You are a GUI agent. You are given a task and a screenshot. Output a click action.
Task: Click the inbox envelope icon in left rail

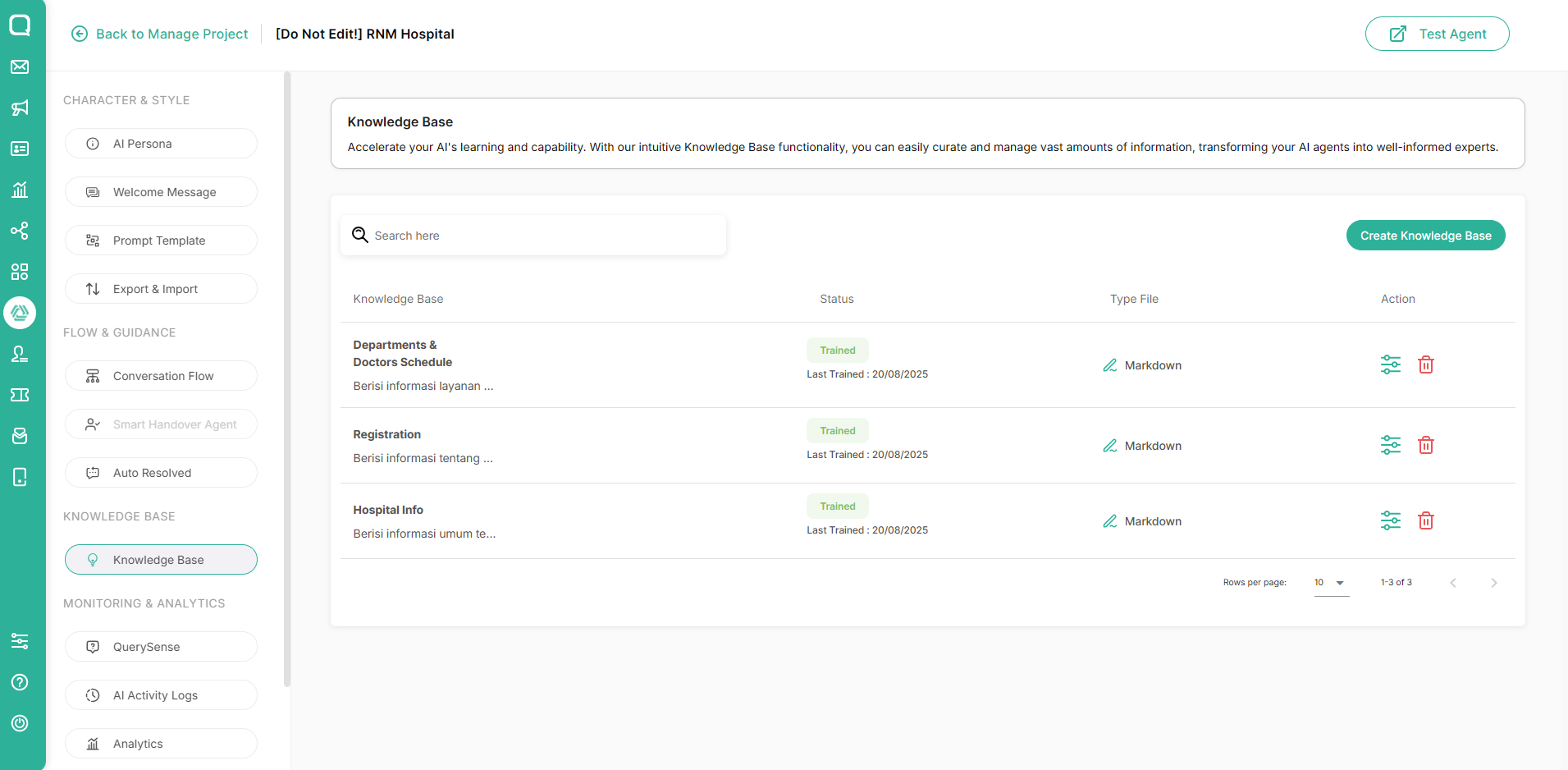point(20,66)
